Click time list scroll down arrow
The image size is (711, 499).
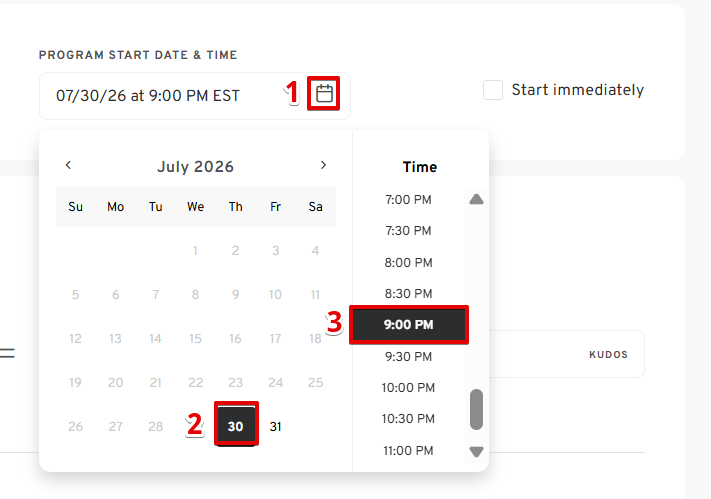(476, 452)
